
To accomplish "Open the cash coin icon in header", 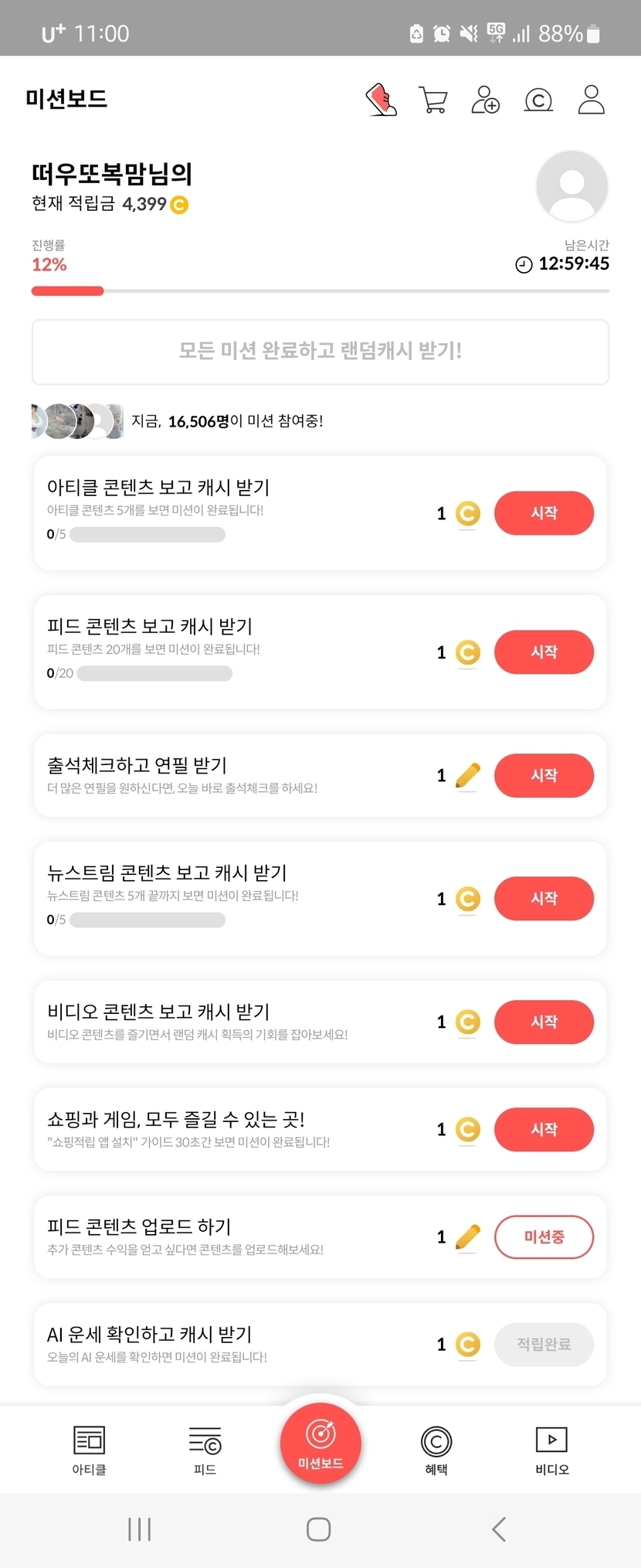I will [x=538, y=100].
